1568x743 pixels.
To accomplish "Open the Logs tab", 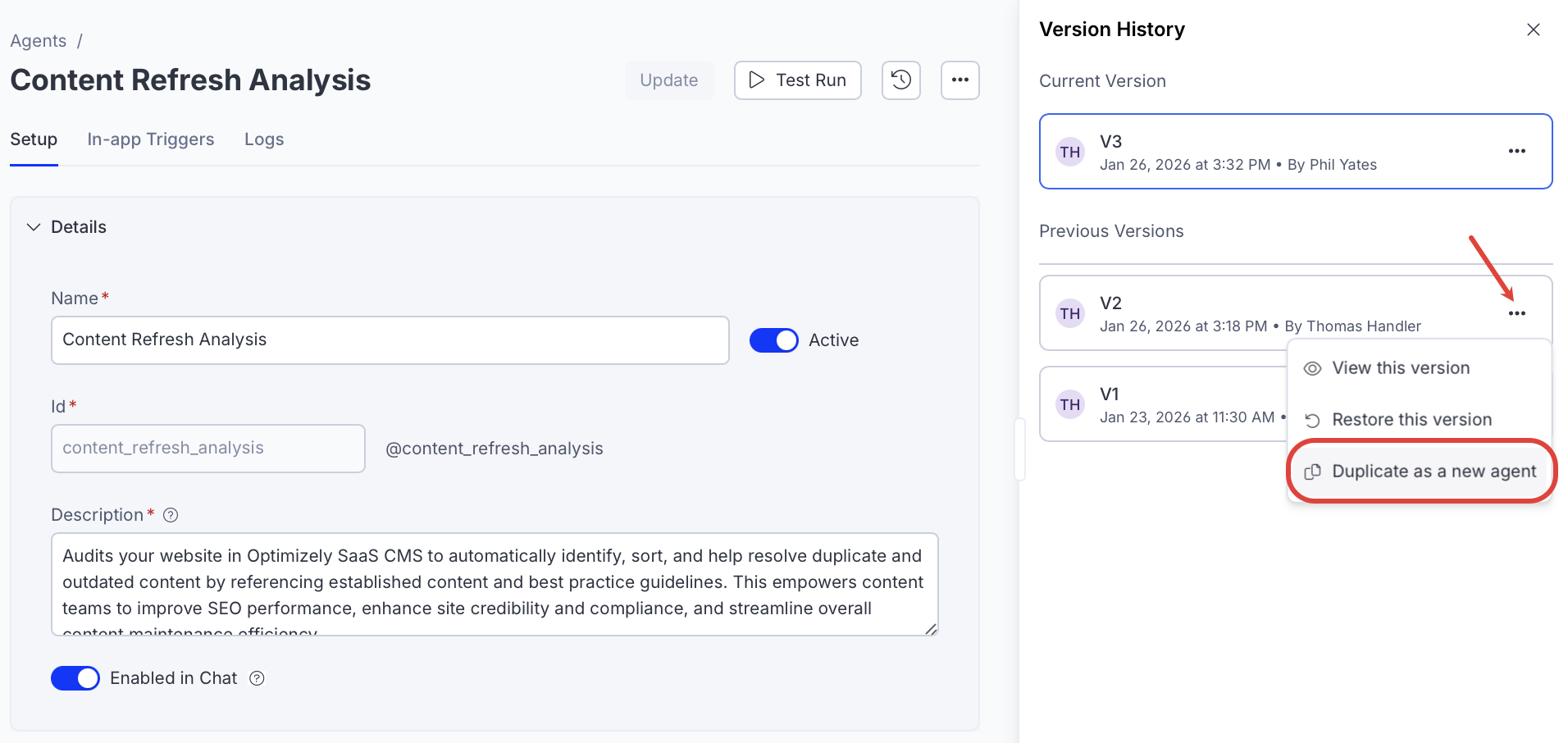I will coord(264,139).
